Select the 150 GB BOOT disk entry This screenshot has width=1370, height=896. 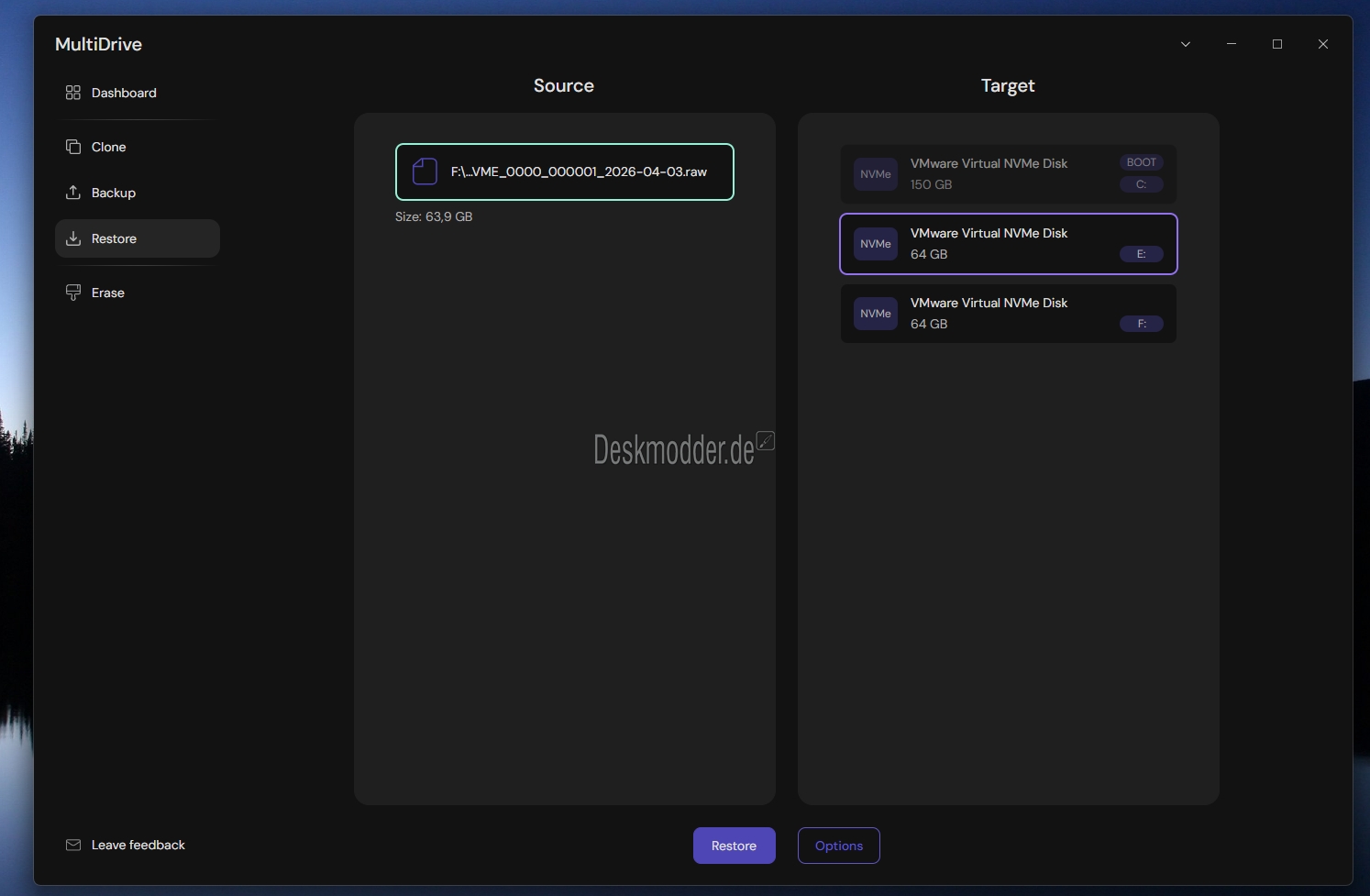tap(1008, 174)
